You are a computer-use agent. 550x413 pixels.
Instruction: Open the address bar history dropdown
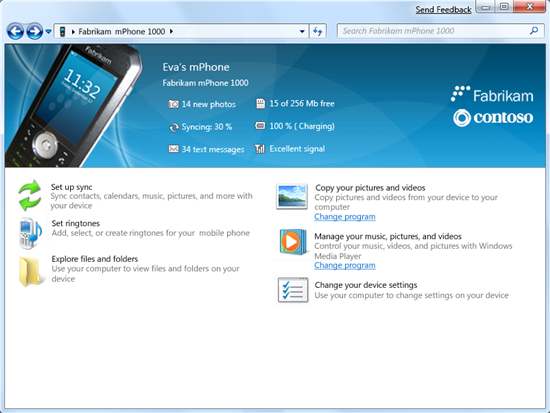point(302,32)
